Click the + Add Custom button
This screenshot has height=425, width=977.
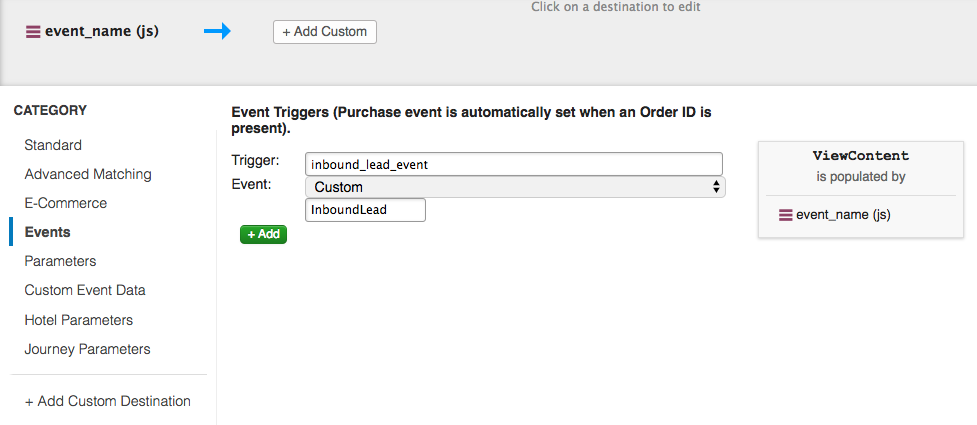coord(325,32)
